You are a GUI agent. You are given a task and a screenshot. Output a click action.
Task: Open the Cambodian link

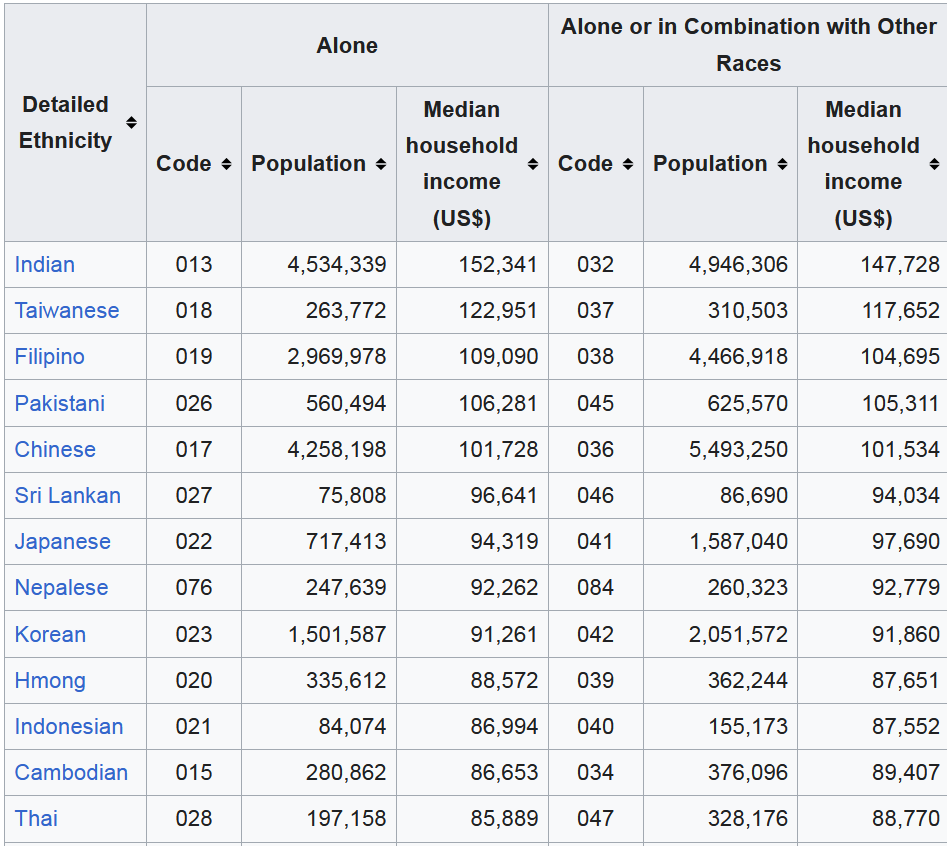(x=71, y=772)
